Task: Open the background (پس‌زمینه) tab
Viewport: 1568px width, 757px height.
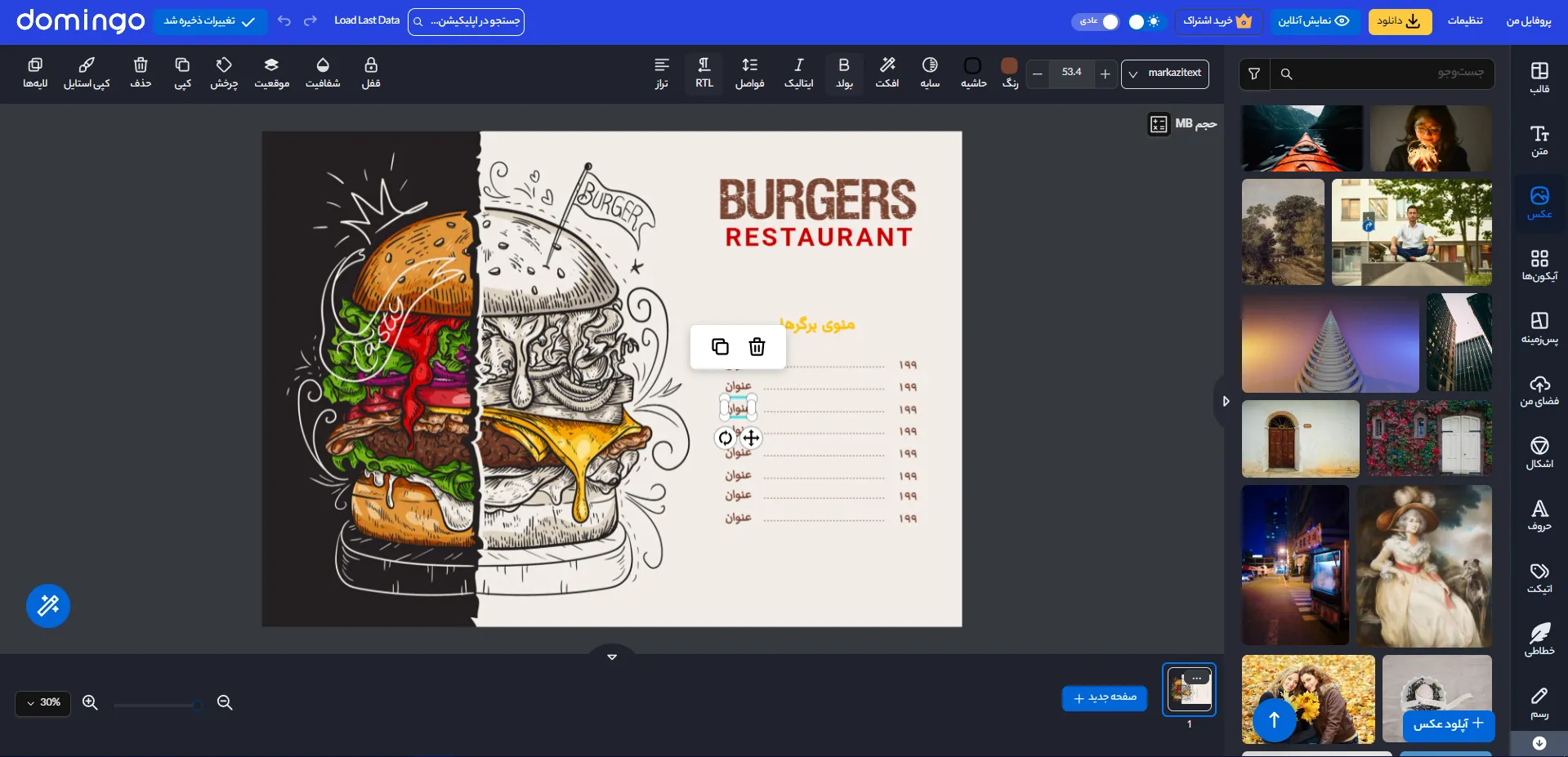Action: pyautogui.click(x=1539, y=327)
